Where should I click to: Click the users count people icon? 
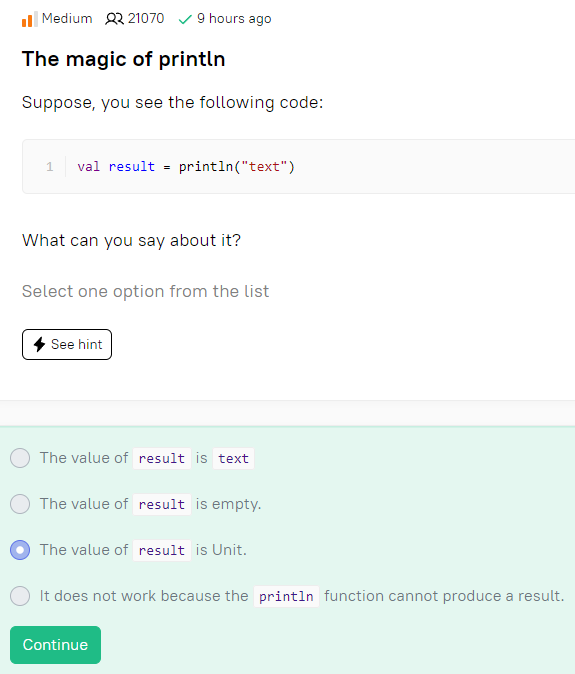click(x=114, y=19)
